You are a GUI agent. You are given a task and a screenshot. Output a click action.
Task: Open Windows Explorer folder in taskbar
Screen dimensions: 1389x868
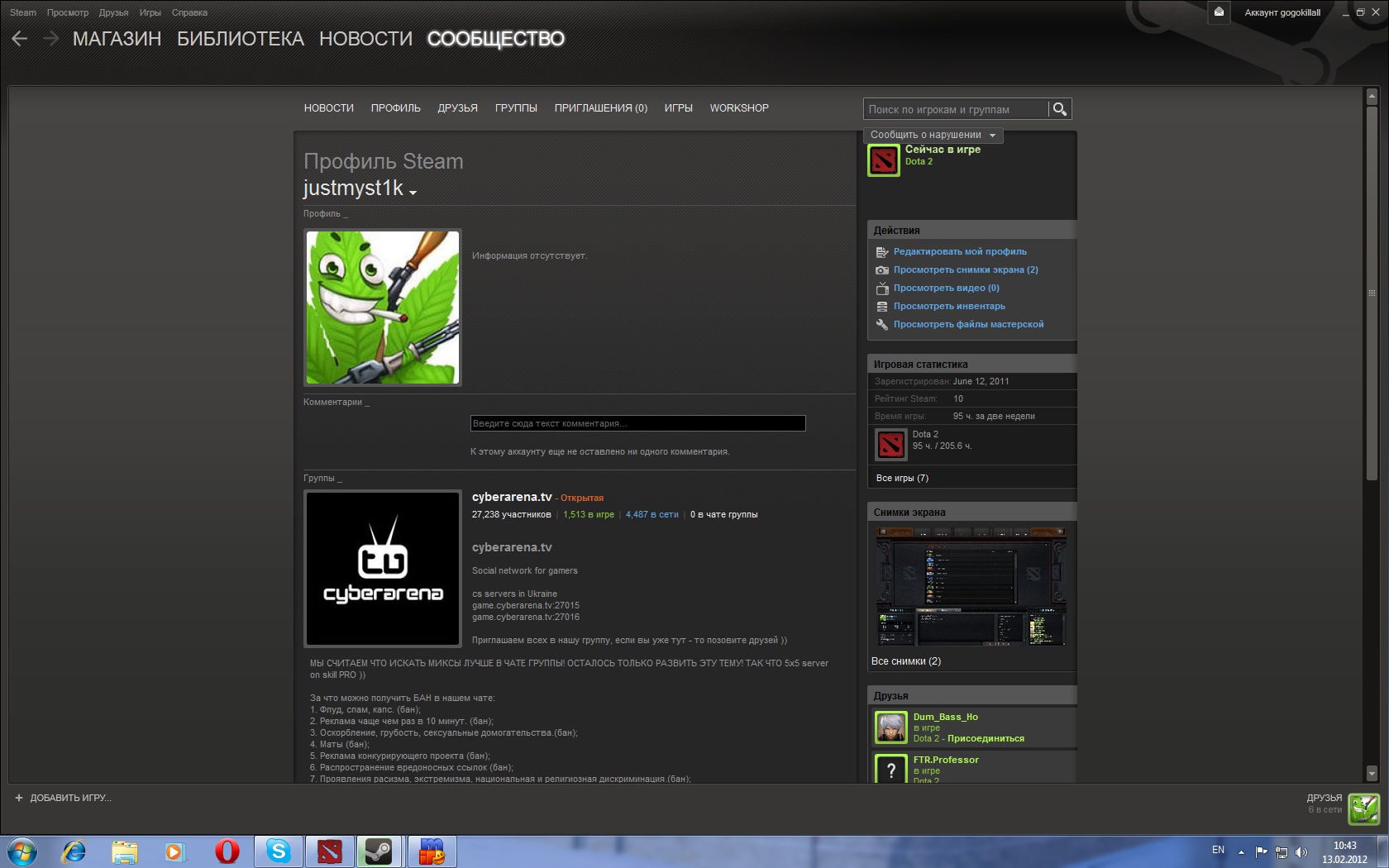[125, 851]
